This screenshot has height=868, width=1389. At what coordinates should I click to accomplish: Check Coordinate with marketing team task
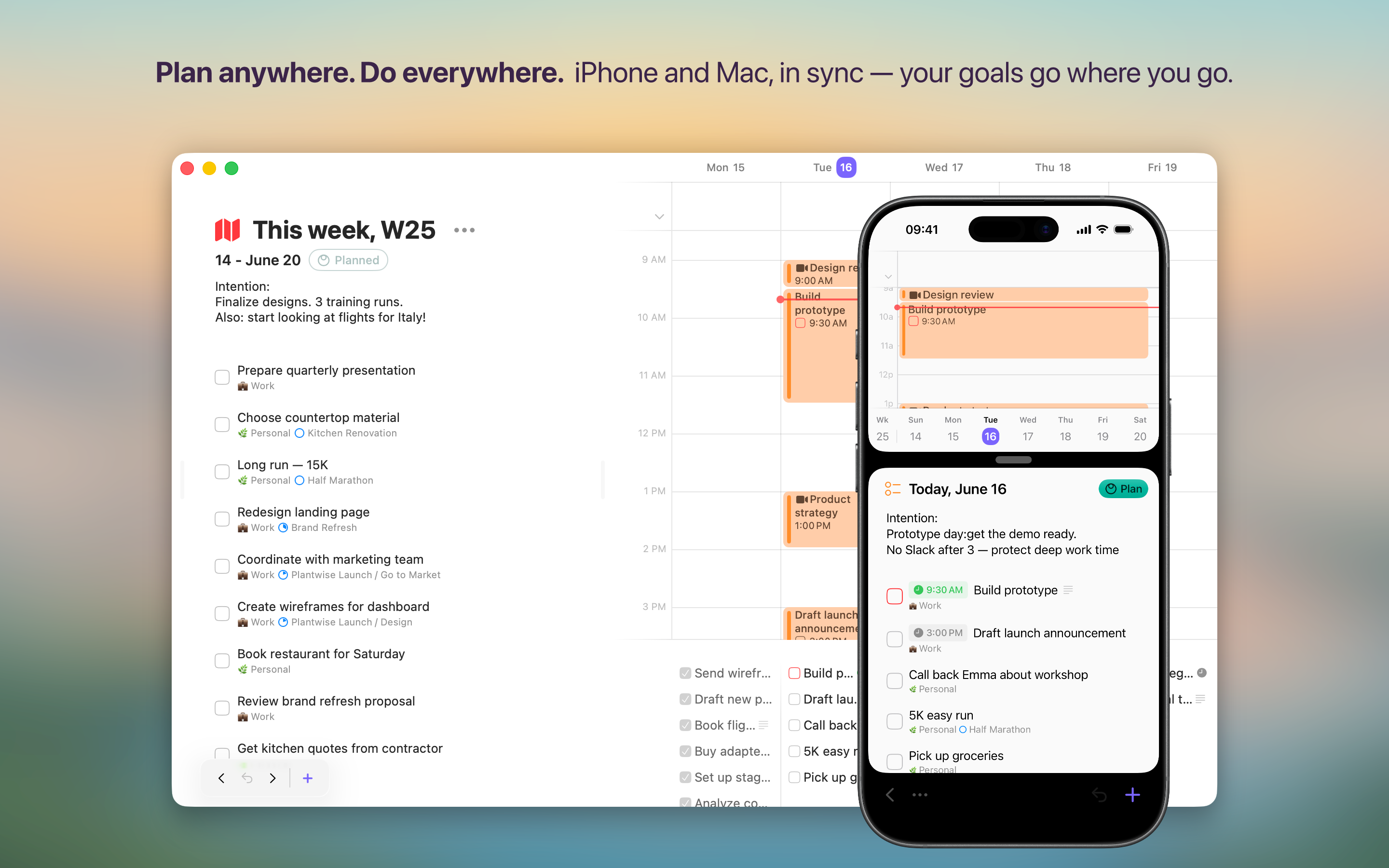(x=222, y=566)
